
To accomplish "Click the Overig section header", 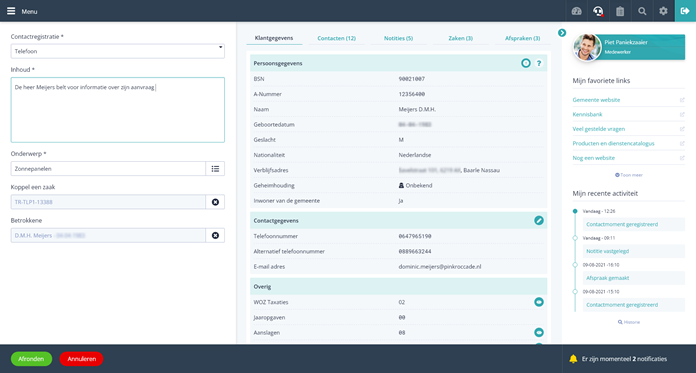I will 399,286.
